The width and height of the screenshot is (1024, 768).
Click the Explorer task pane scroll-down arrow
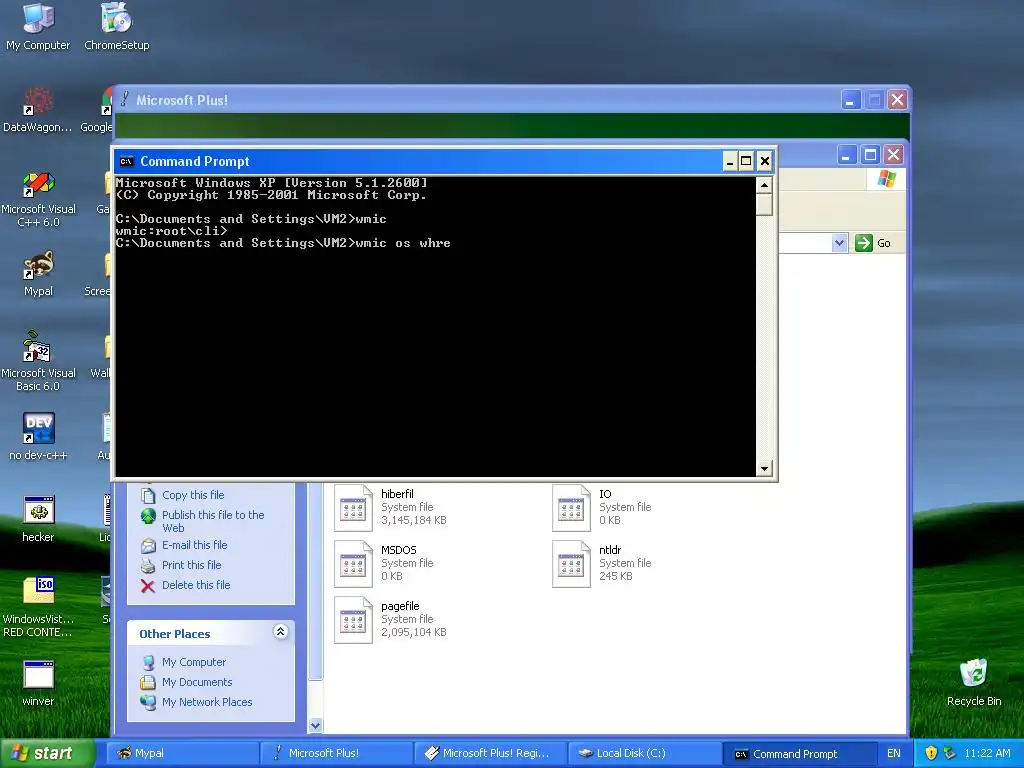tap(315, 725)
